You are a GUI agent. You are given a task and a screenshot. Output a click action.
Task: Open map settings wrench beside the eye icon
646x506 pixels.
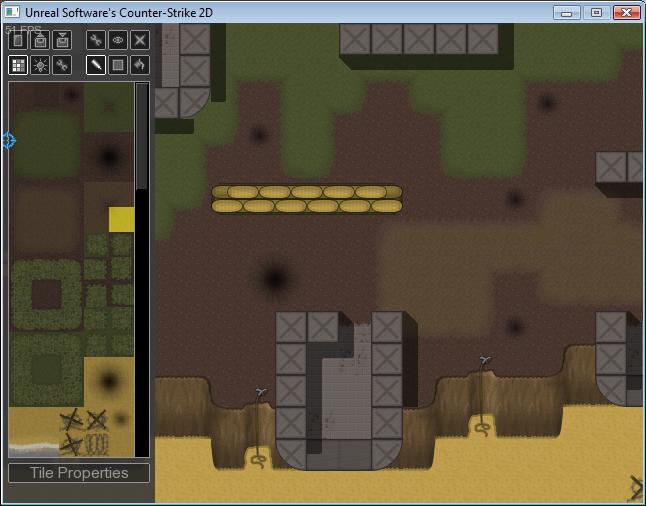[x=96, y=40]
